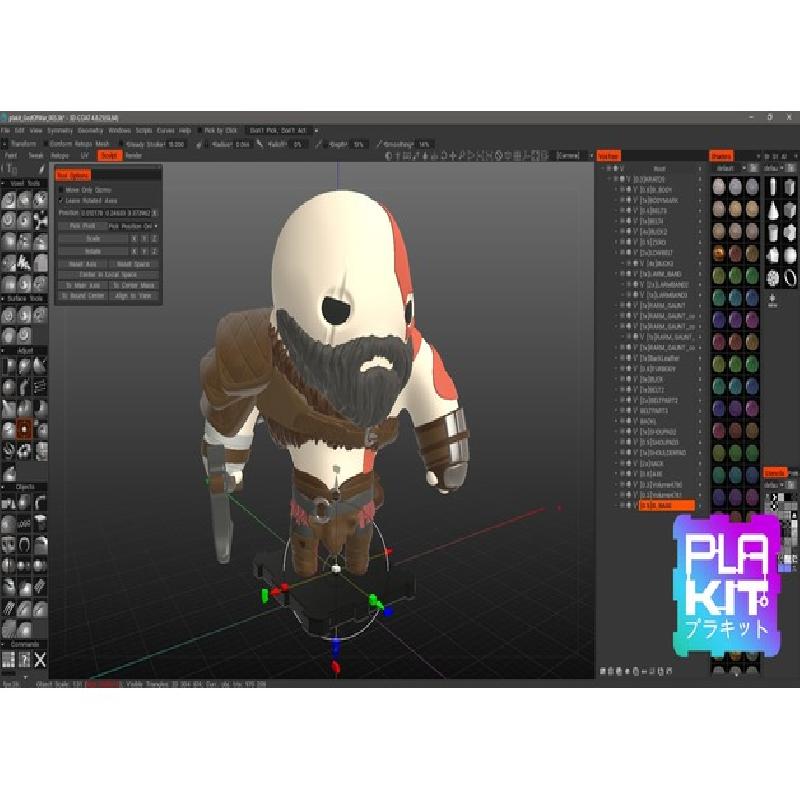This screenshot has height=800, width=800.
Task: Toggle eye visibility of Root layer
Action: click(x=609, y=168)
